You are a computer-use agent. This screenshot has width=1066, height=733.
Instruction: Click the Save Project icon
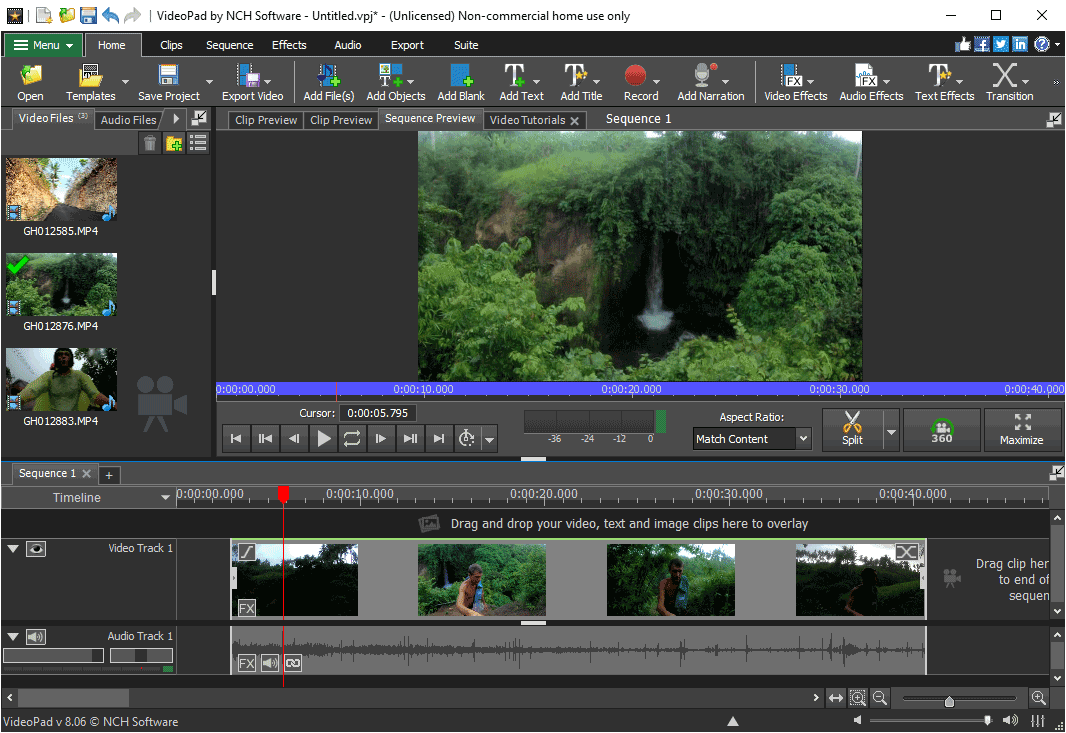tap(169, 82)
